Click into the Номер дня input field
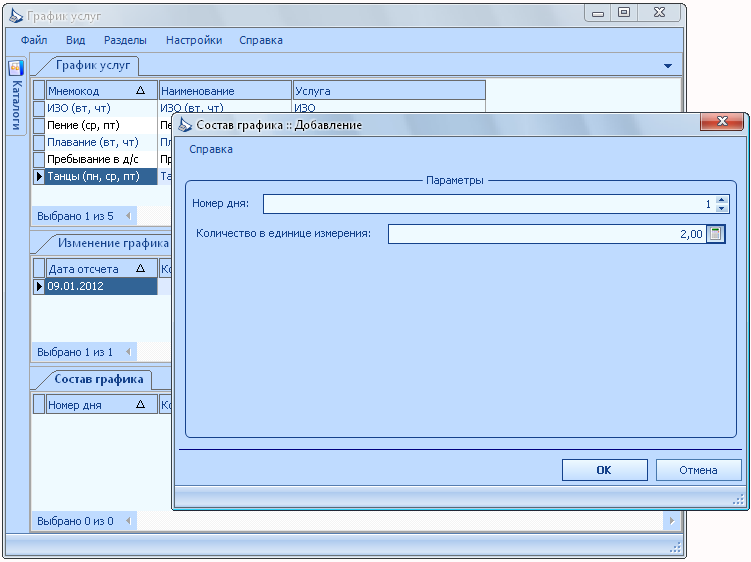 [489, 204]
